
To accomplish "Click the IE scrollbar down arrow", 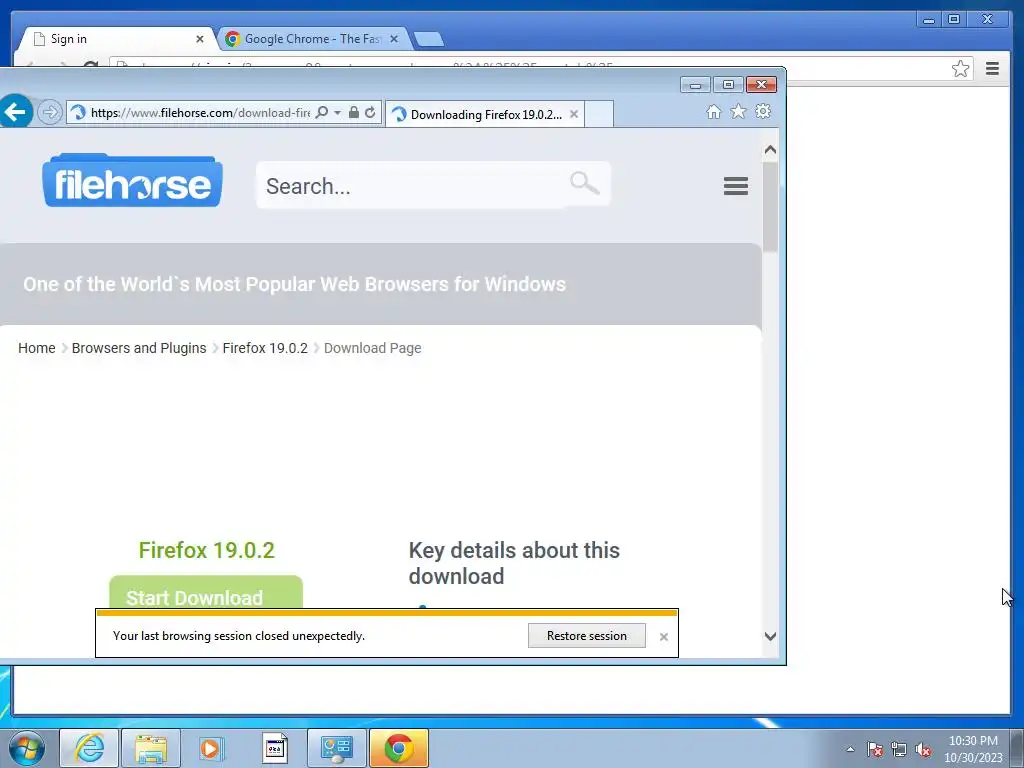I will pyautogui.click(x=771, y=636).
